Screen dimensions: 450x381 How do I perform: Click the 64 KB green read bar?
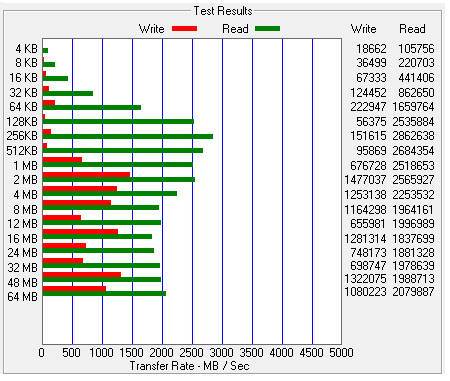click(92, 107)
